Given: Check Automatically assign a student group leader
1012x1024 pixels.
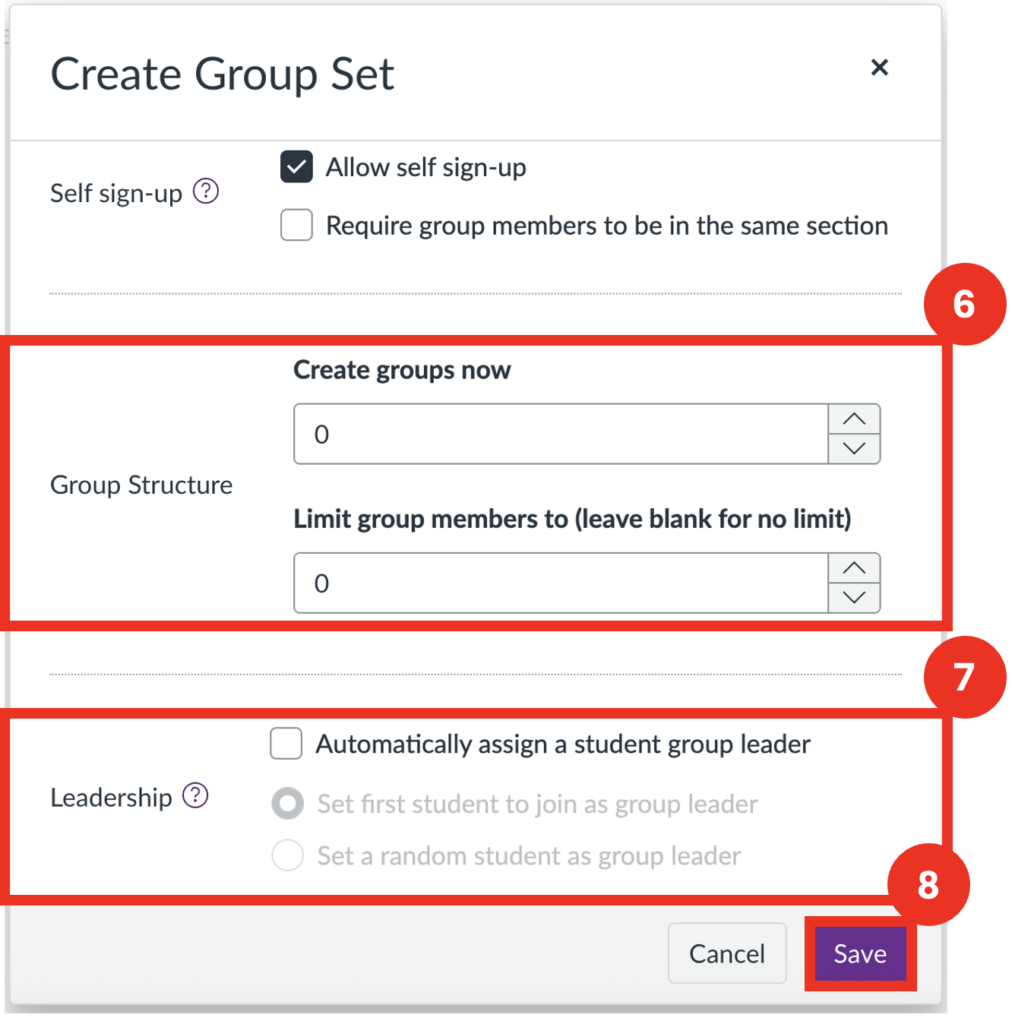Looking at the screenshot, I should (287, 744).
